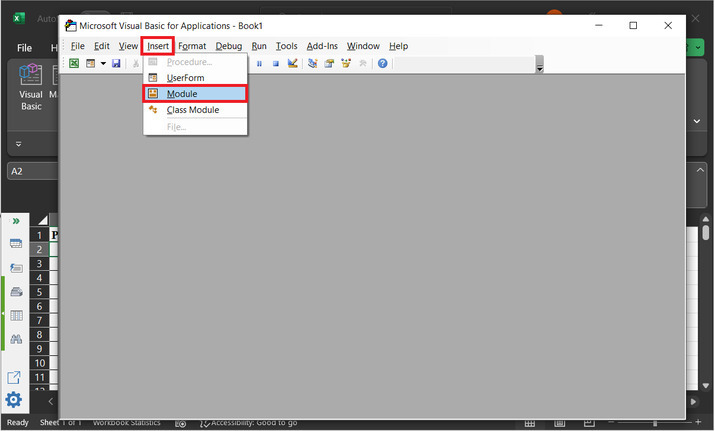Open the File menu in VBA editor
This screenshot has width=715, height=431.
tap(78, 46)
